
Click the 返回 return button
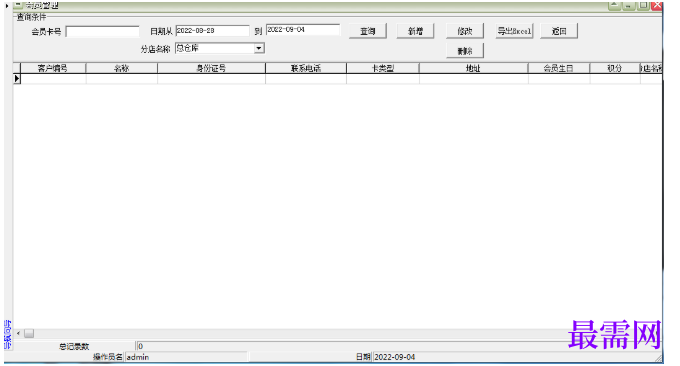(559, 31)
